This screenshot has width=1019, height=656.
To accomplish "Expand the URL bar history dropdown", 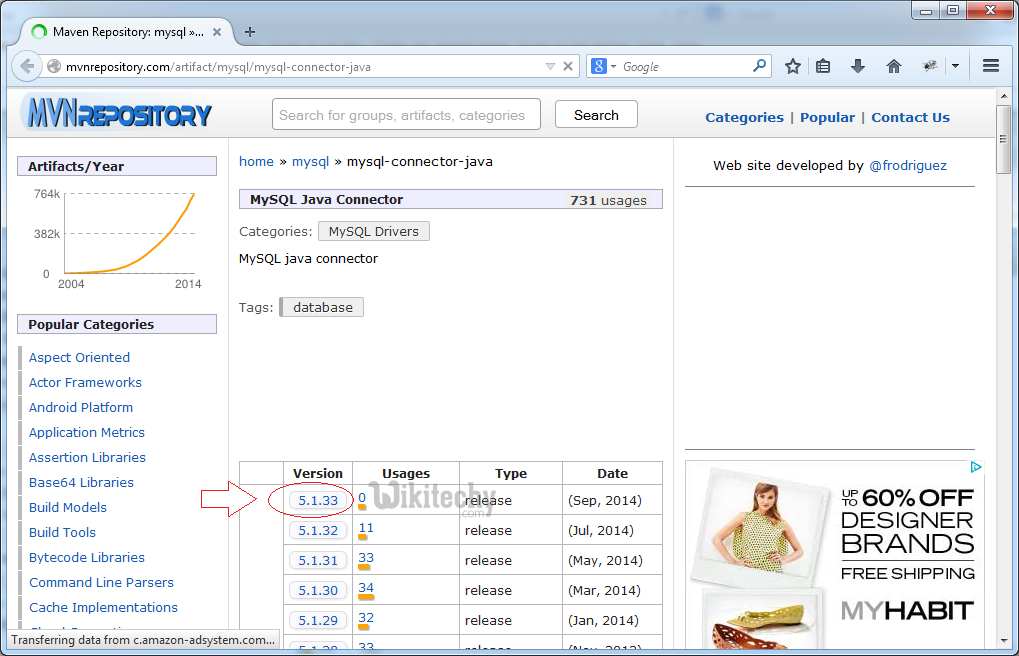I will click(x=549, y=67).
